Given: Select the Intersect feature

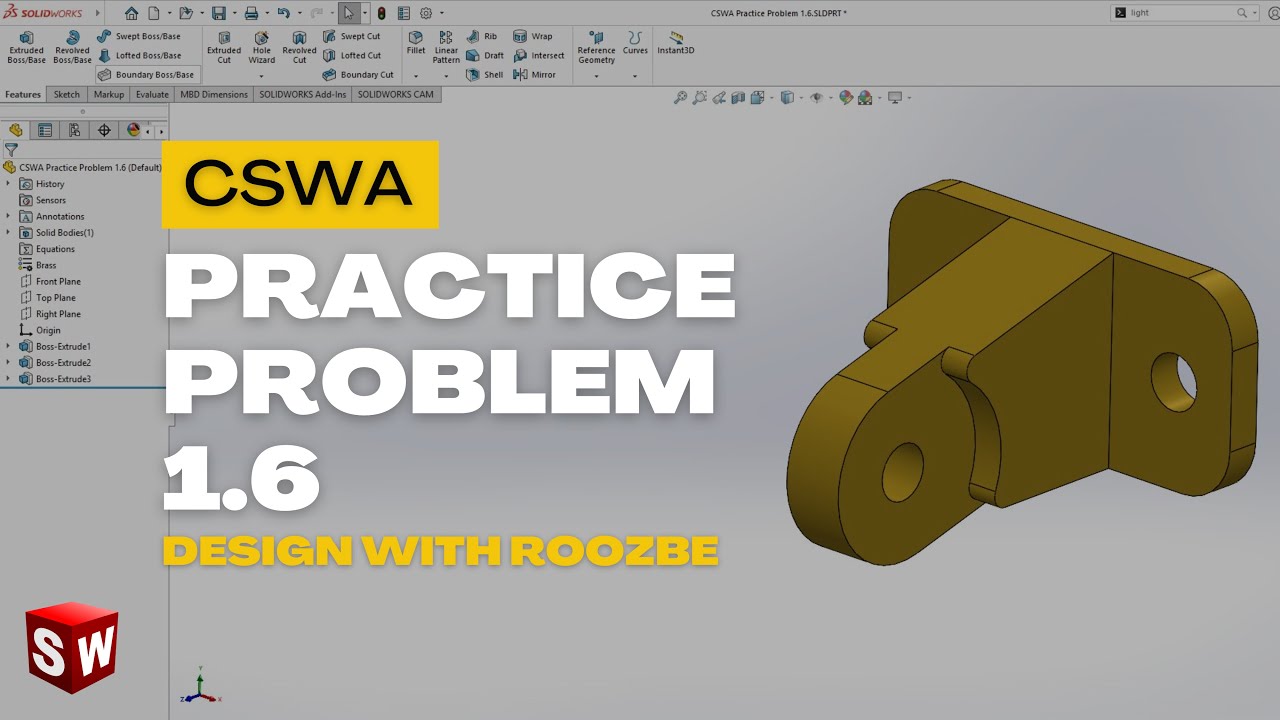Looking at the screenshot, I should (539, 55).
